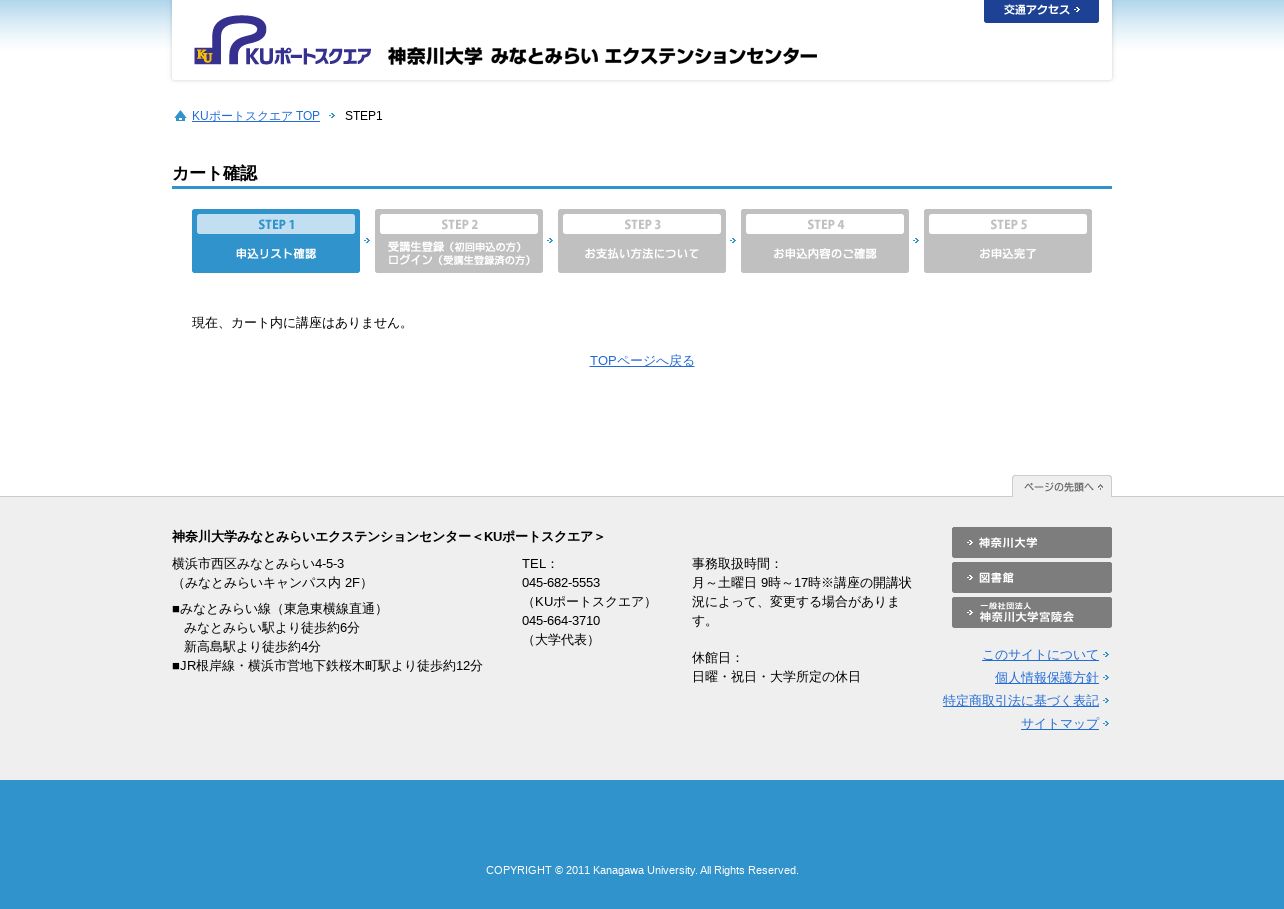
Task: Select STEP 5 お申込完了 step
Action: point(1008,241)
